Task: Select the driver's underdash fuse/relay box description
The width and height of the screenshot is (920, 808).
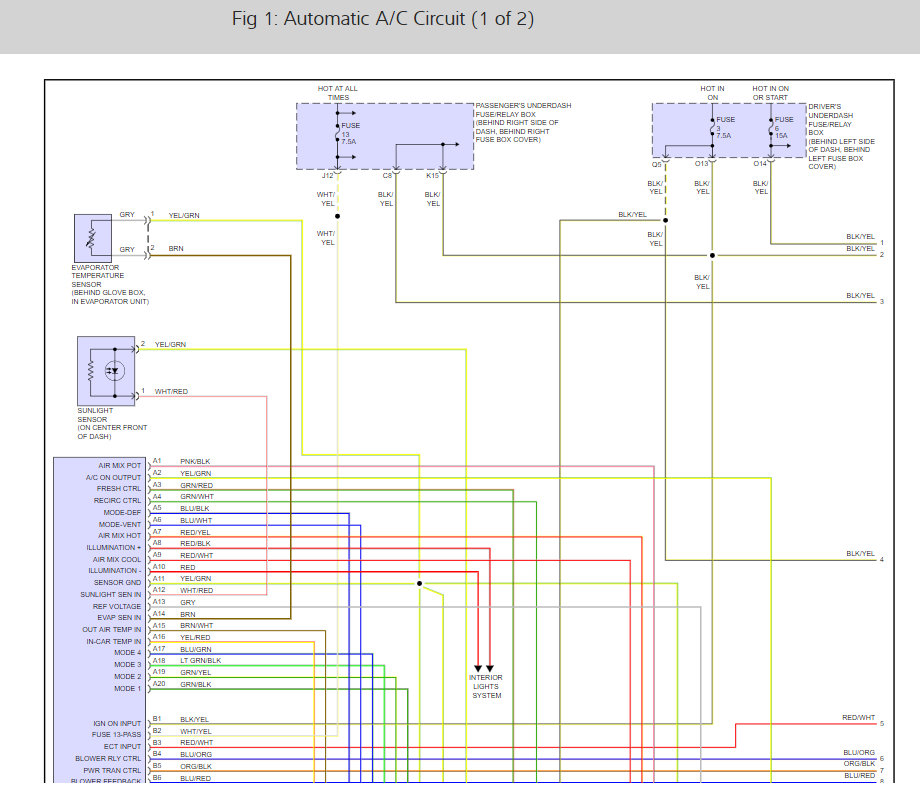Action: pos(841,137)
